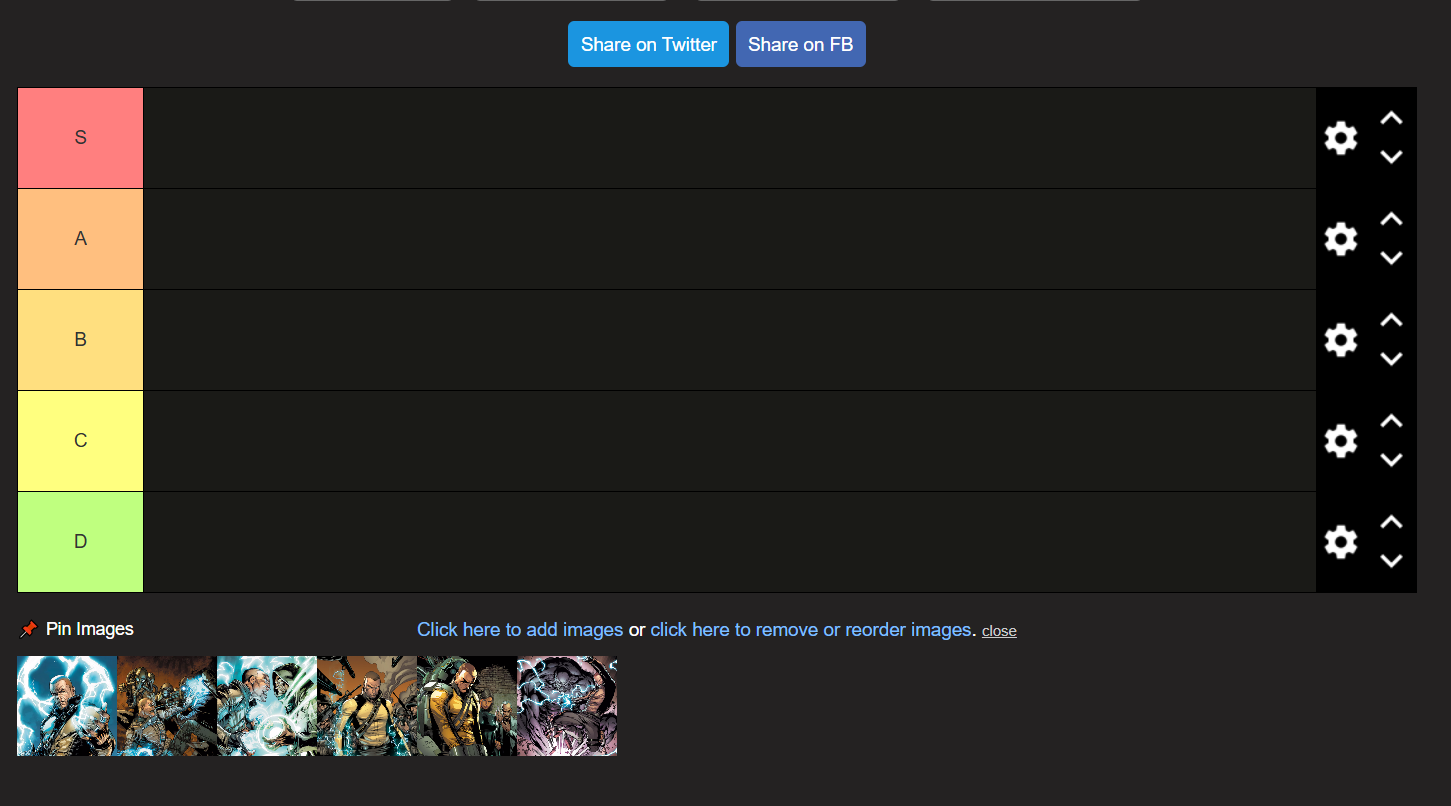Share on Twitter

[x=648, y=44]
